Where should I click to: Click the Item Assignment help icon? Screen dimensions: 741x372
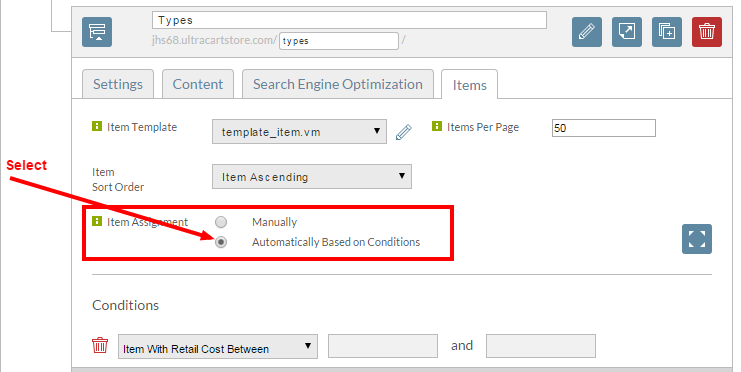coord(96,221)
